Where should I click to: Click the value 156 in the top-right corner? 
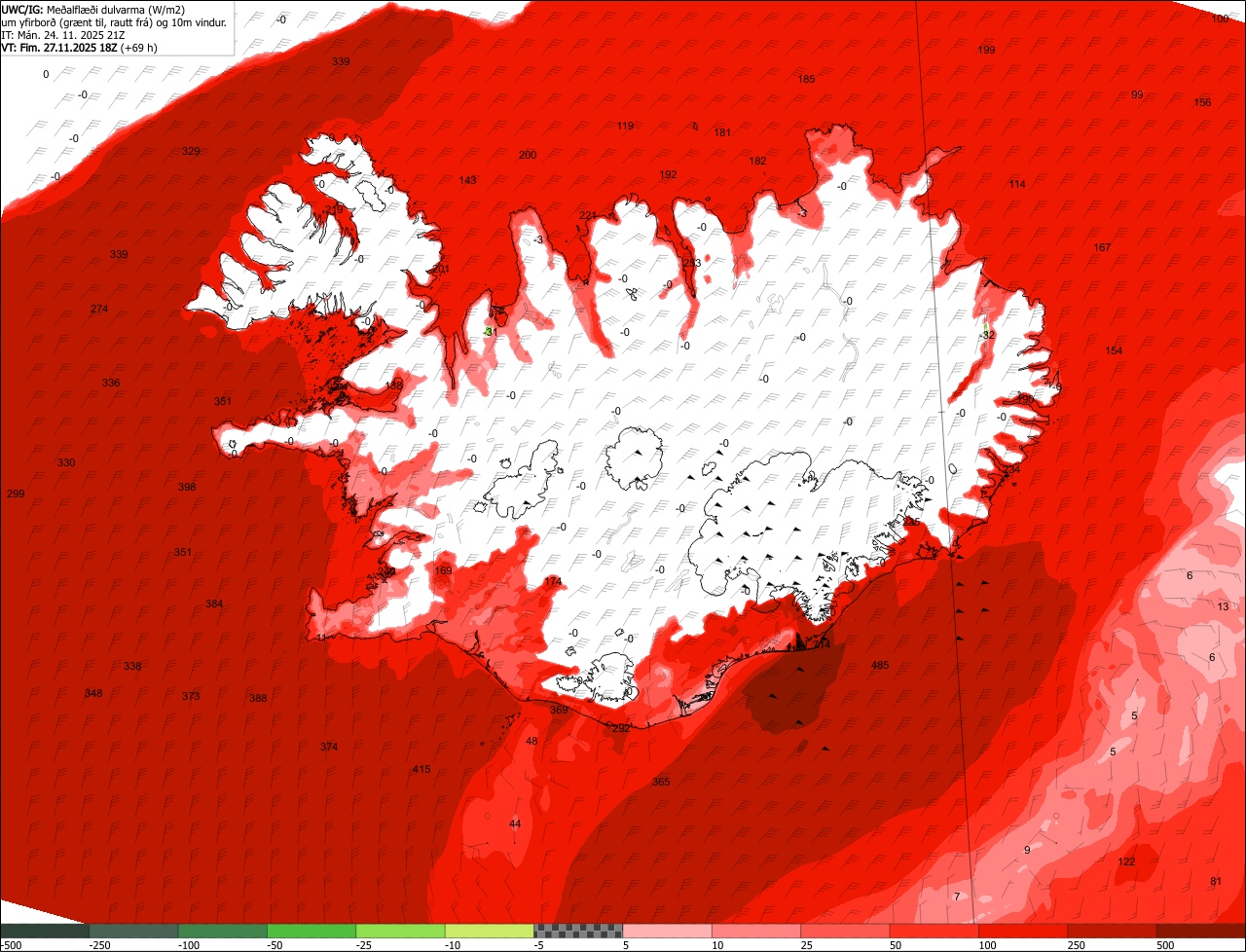[1203, 102]
